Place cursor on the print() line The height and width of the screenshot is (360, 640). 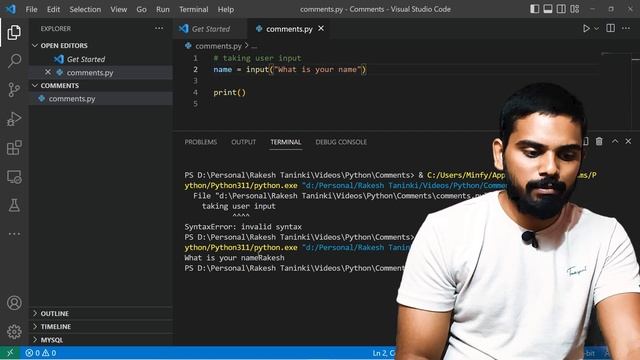[229, 92]
